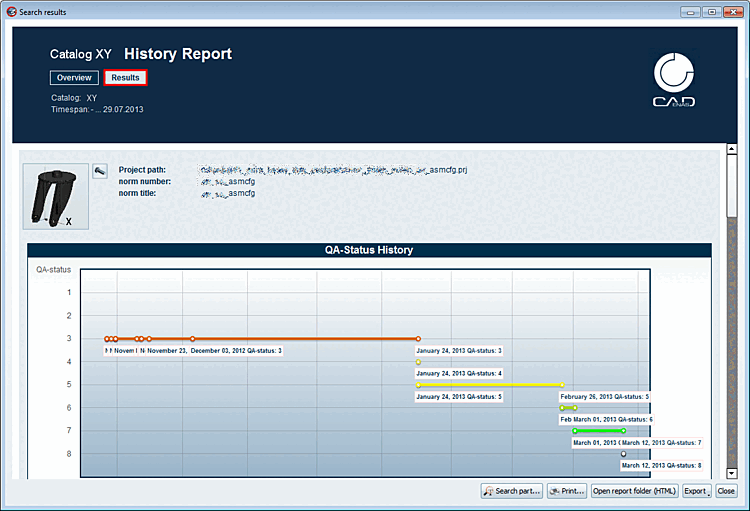Select the Results tab
Viewport: 750px width, 511px height.
click(x=125, y=78)
